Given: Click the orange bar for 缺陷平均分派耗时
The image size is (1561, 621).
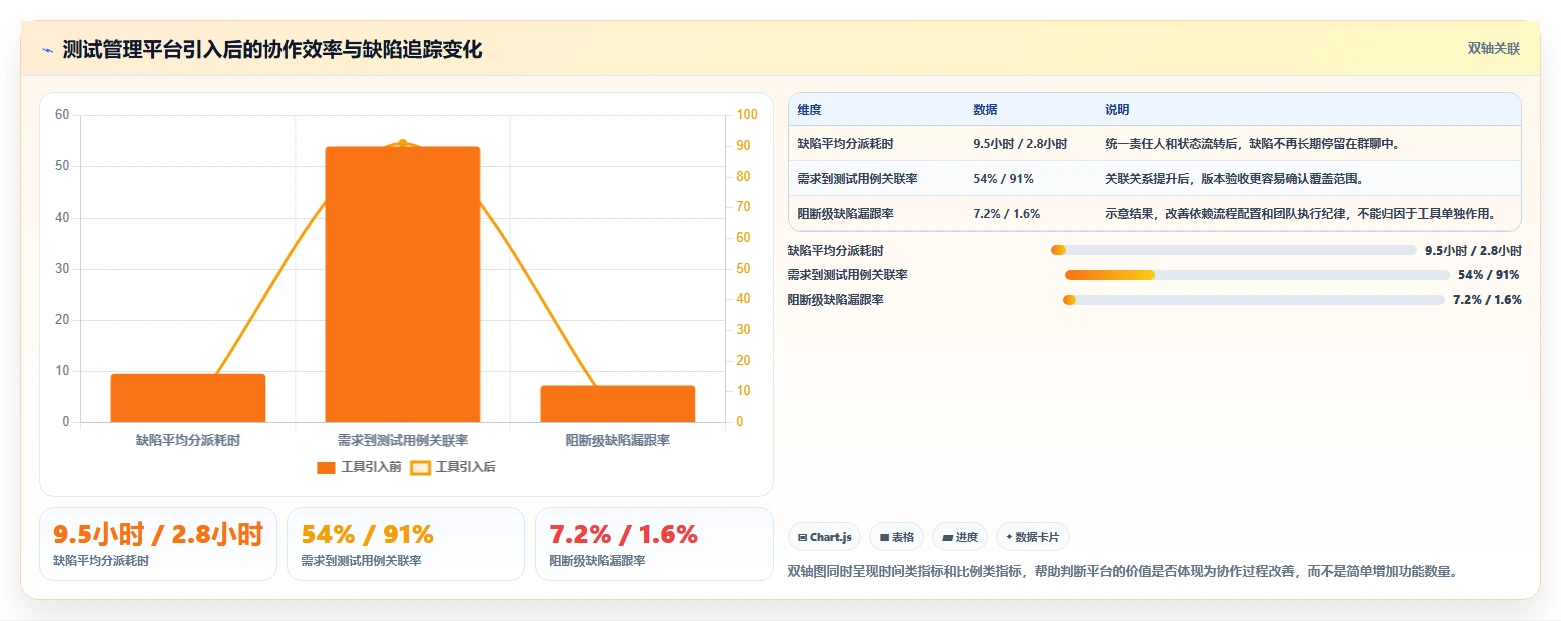Looking at the screenshot, I should [188, 398].
